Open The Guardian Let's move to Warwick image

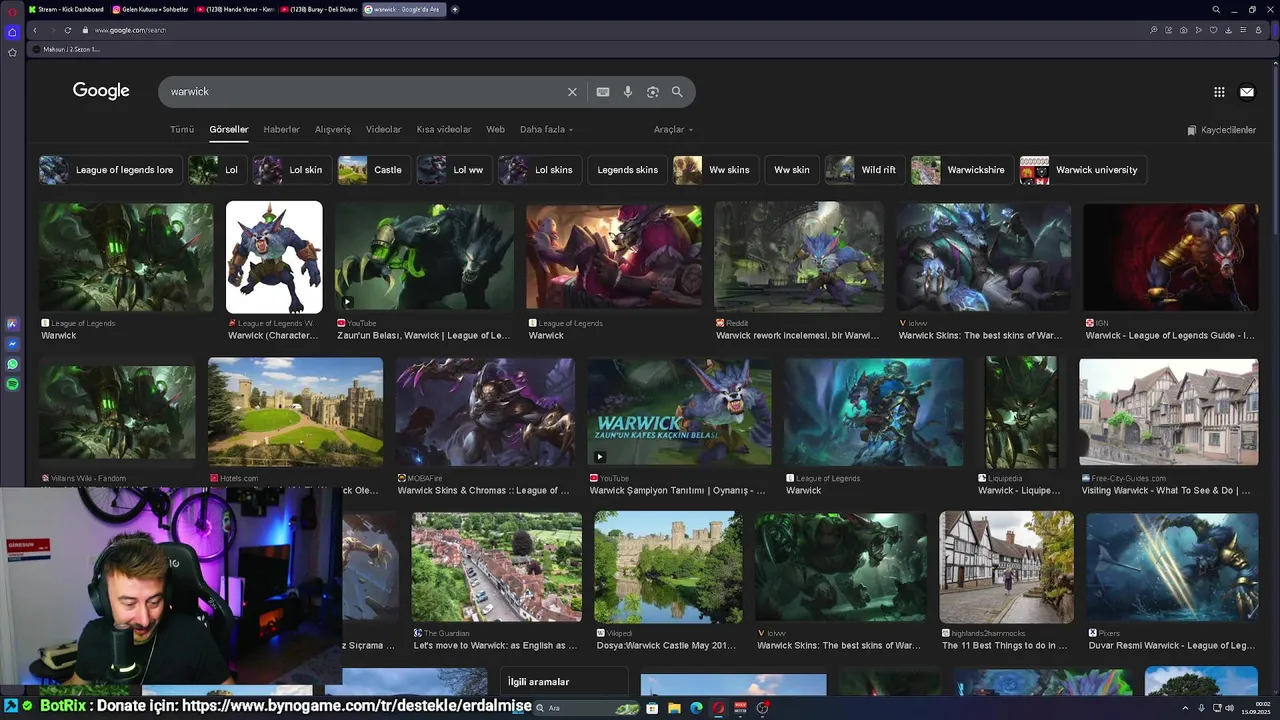pos(497,567)
